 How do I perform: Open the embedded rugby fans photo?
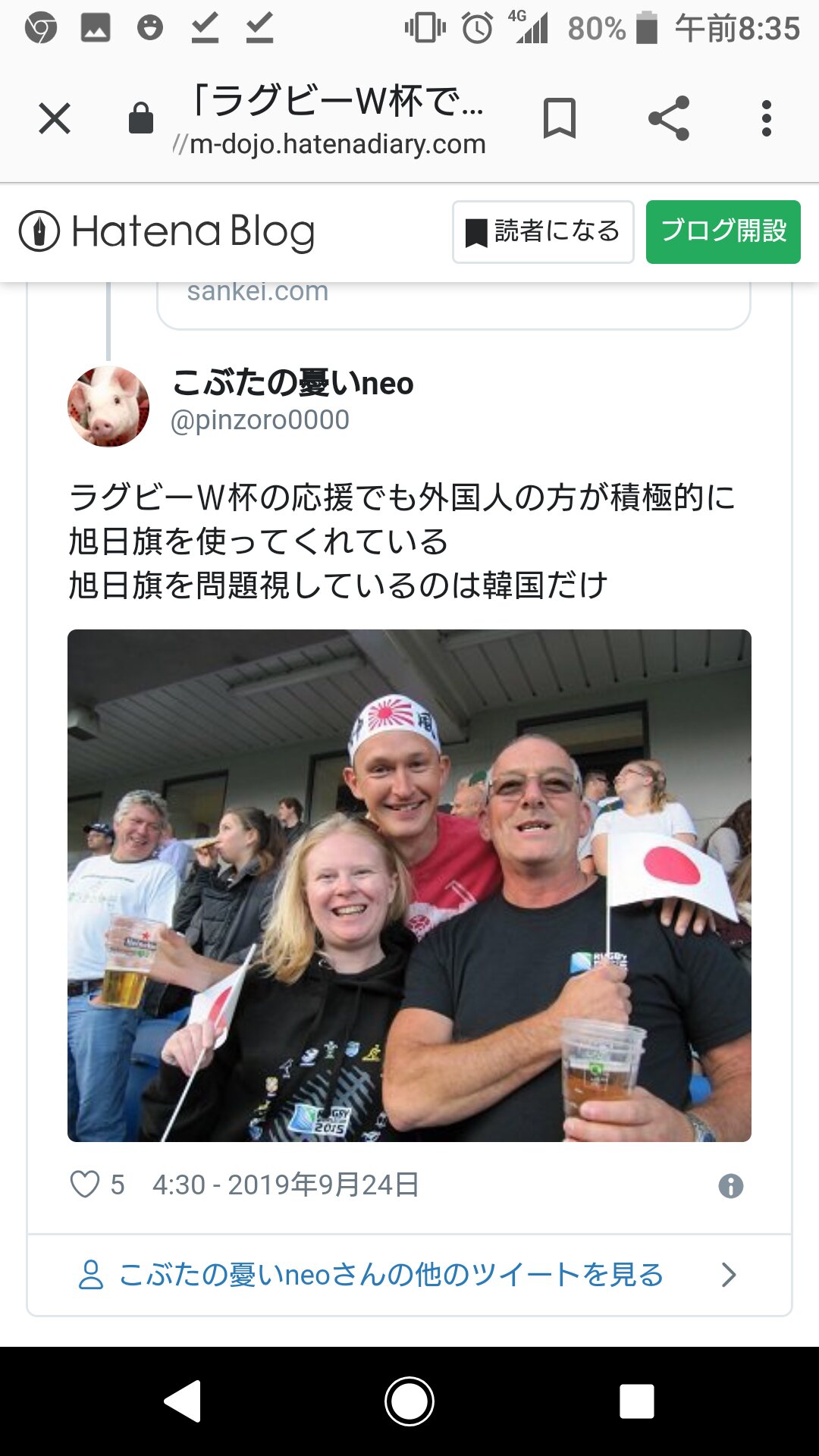(409, 886)
